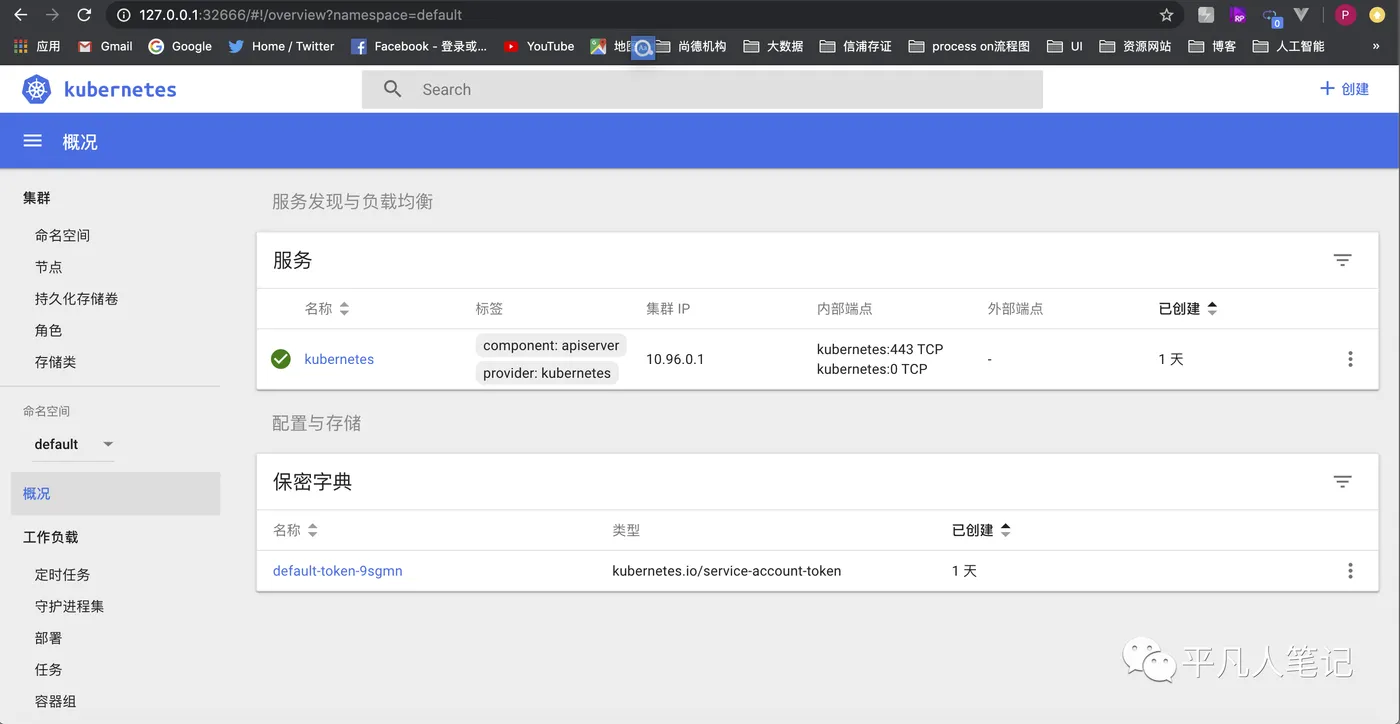1400x724 pixels.
Task: Click the site info icon in address bar
Action: point(124,15)
